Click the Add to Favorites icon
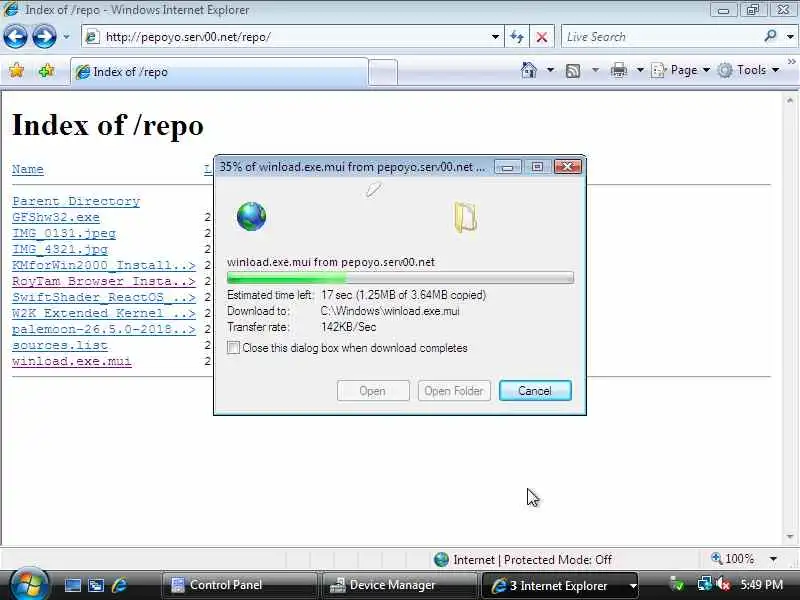800x600 pixels. tap(46, 70)
